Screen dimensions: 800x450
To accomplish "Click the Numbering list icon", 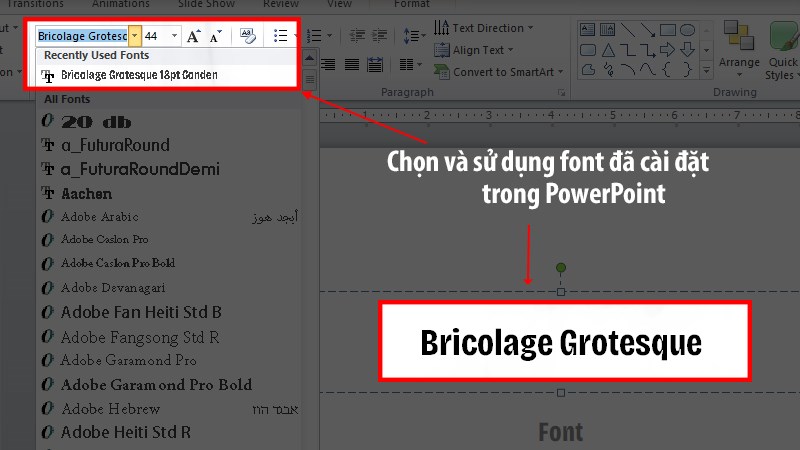I will (x=314, y=36).
